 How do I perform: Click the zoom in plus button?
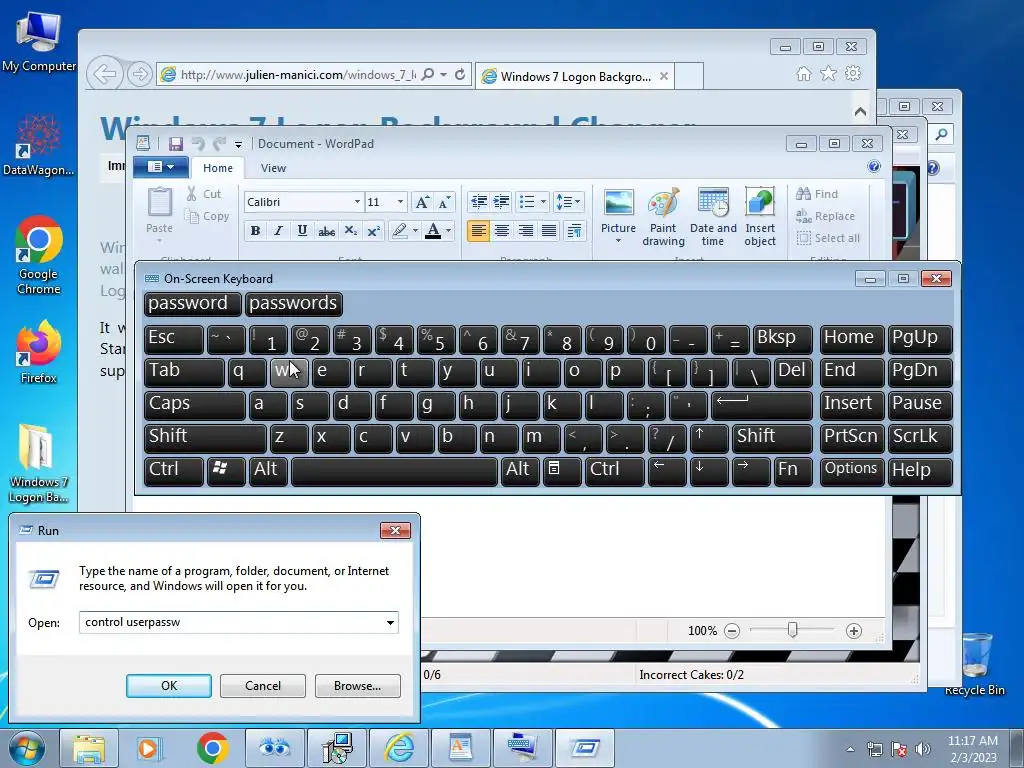[x=854, y=631]
